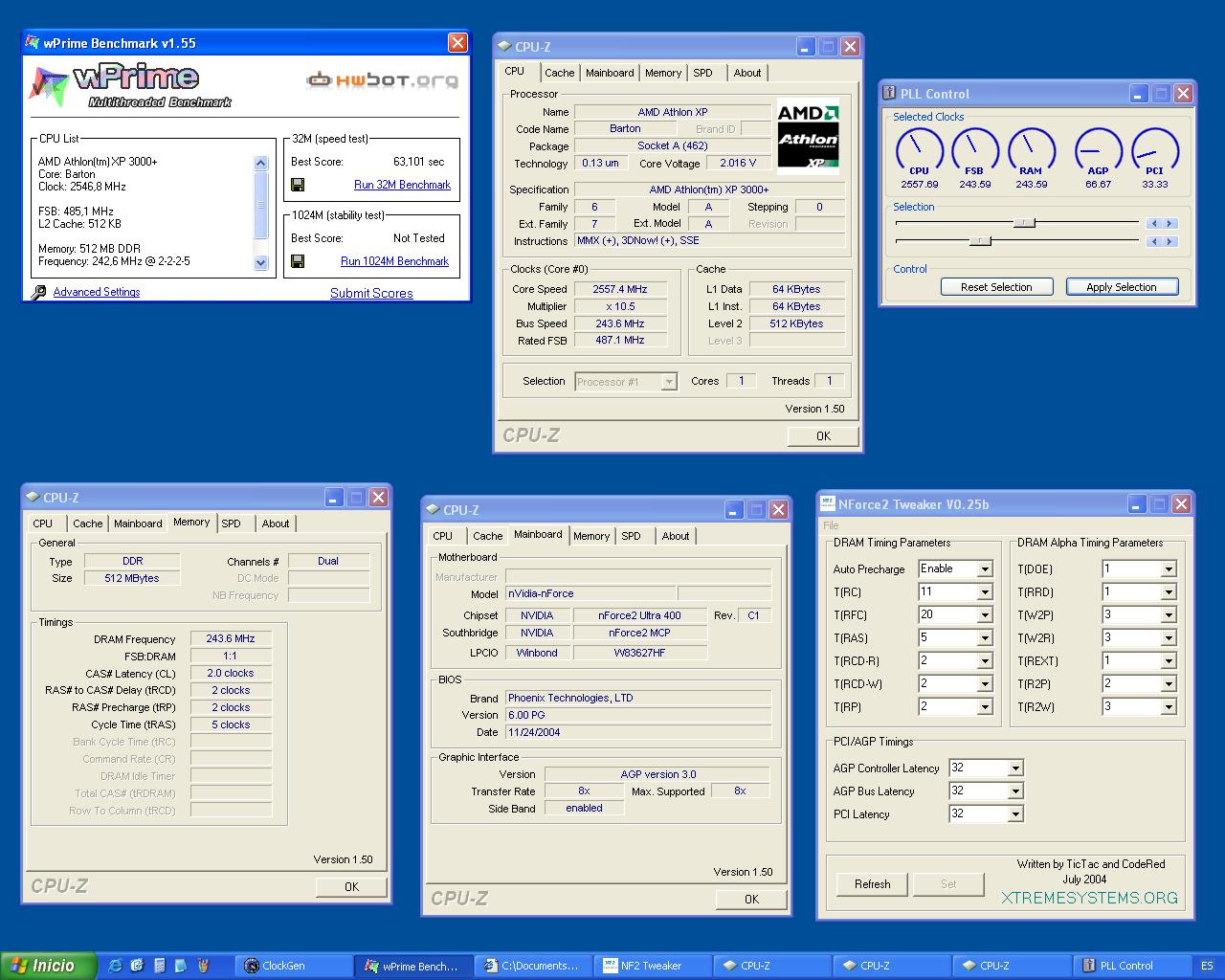
Task: Click the DRAM Frequency 243.6 MHz value
Action: [231, 638]
